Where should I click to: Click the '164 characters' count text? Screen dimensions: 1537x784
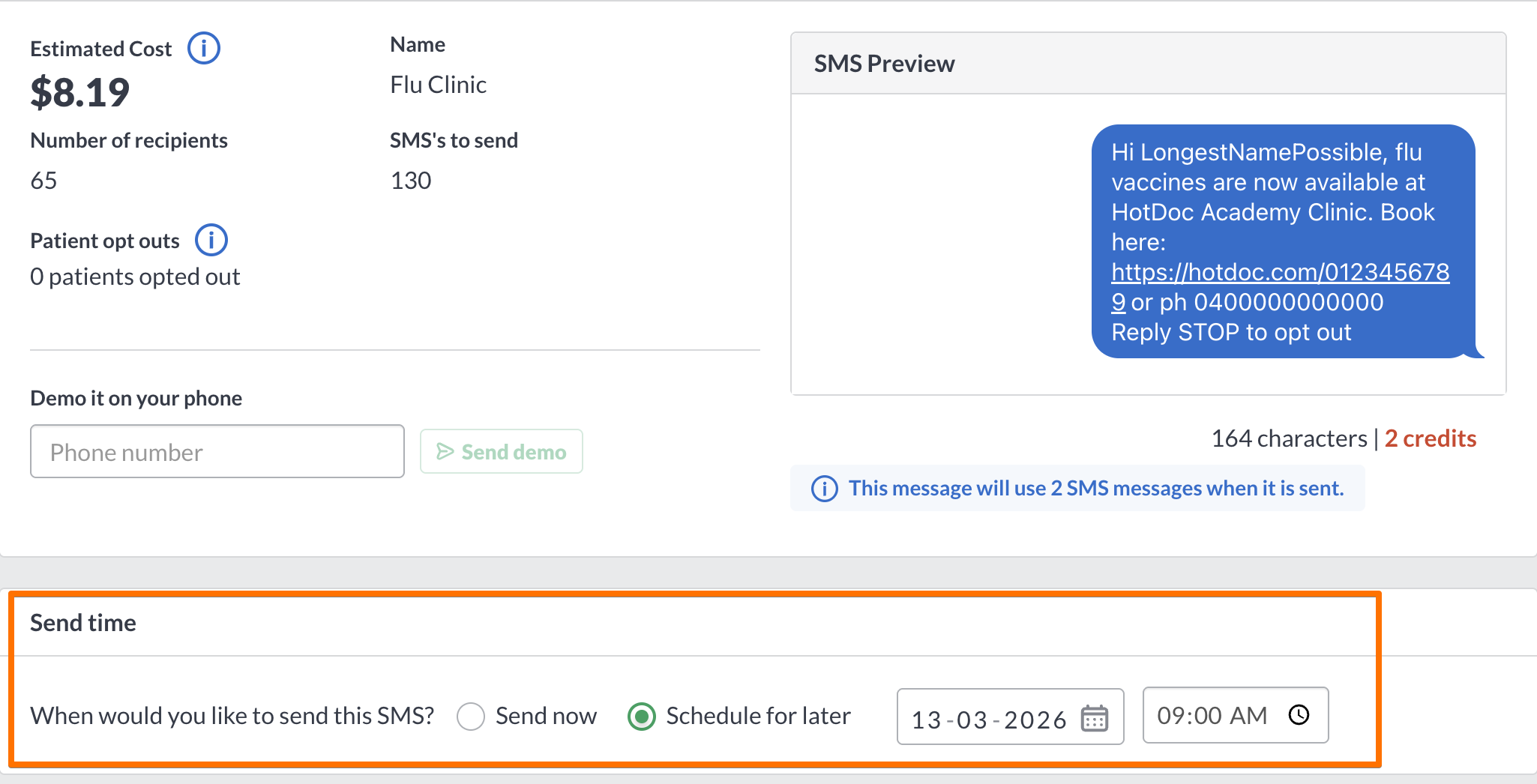click(1290, 438)
